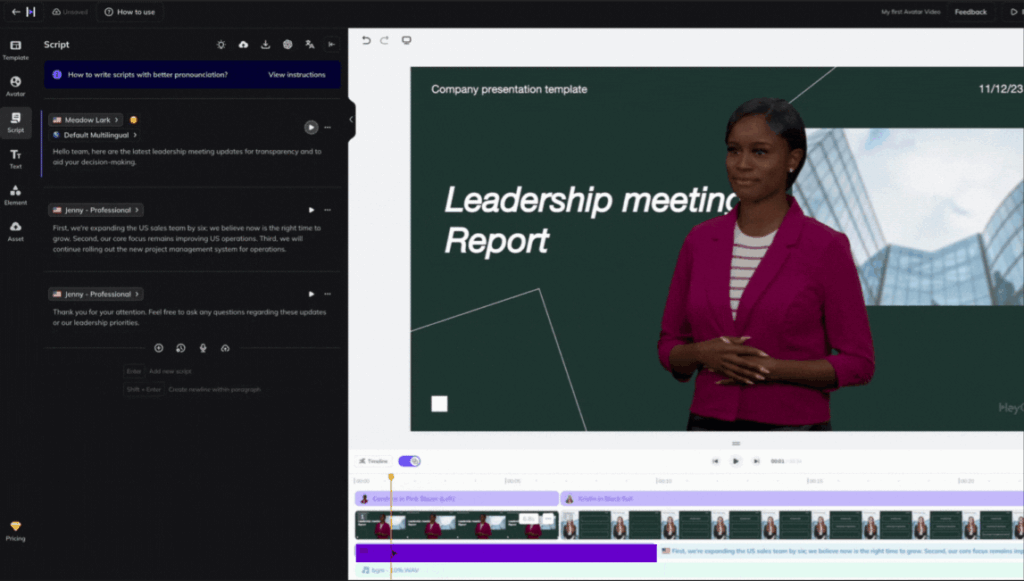Switch to the Script tab in sidebar

[x=15, y=122]
